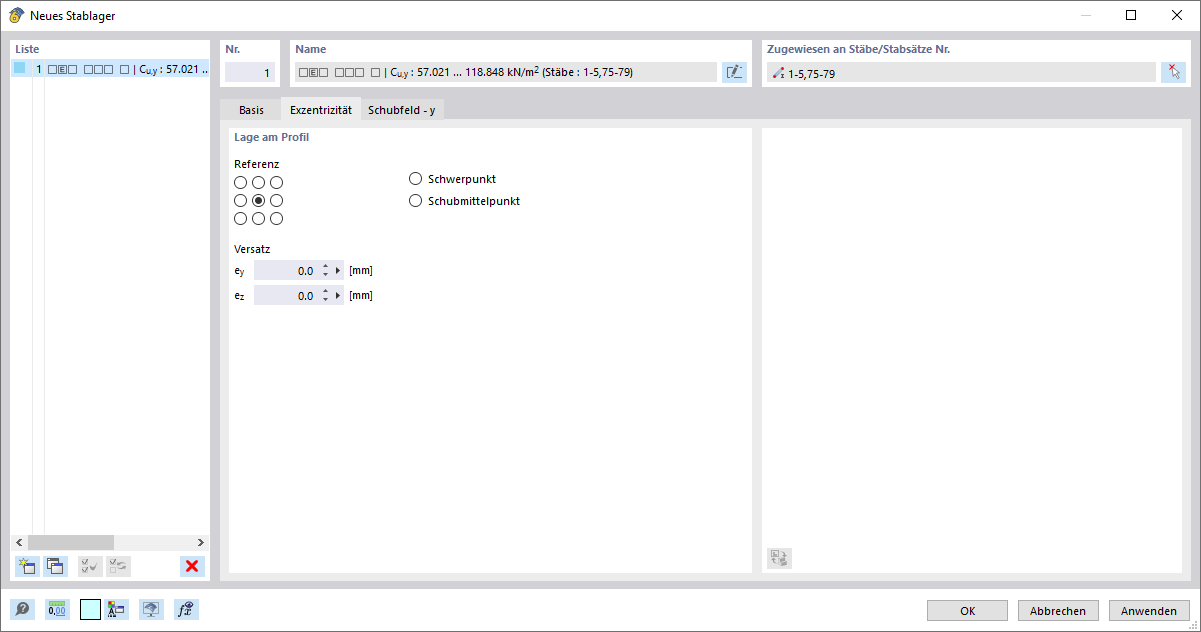This screenshot has height=632, width=1201.
Task: Open the color label settings icon
Action: coord(116,609)
